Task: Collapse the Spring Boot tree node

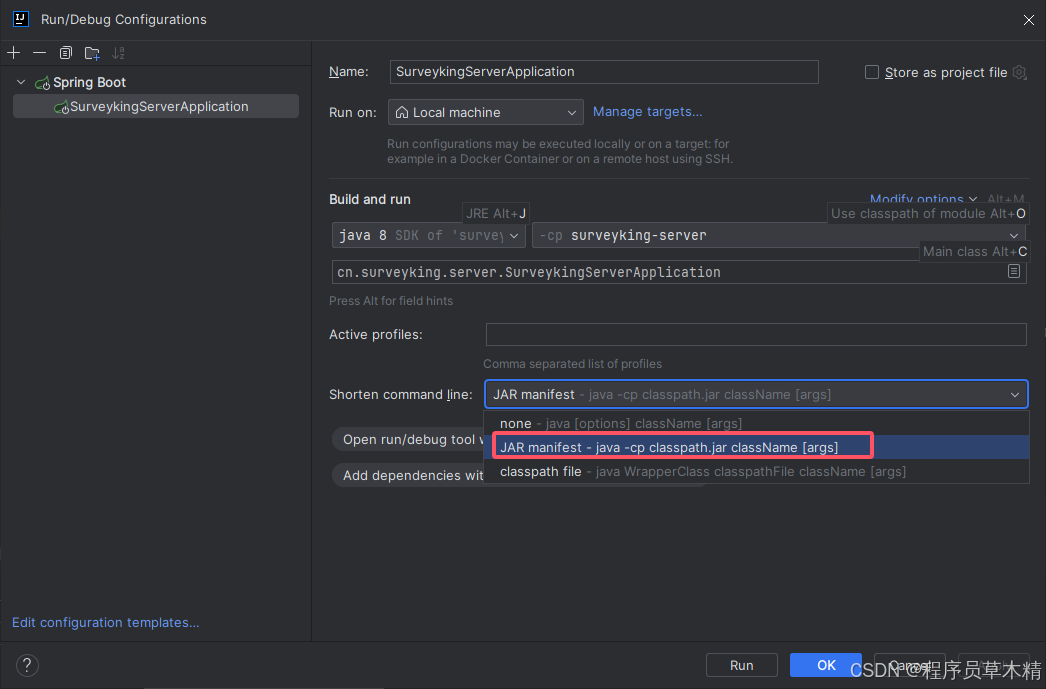Action: tap(20, 81)
